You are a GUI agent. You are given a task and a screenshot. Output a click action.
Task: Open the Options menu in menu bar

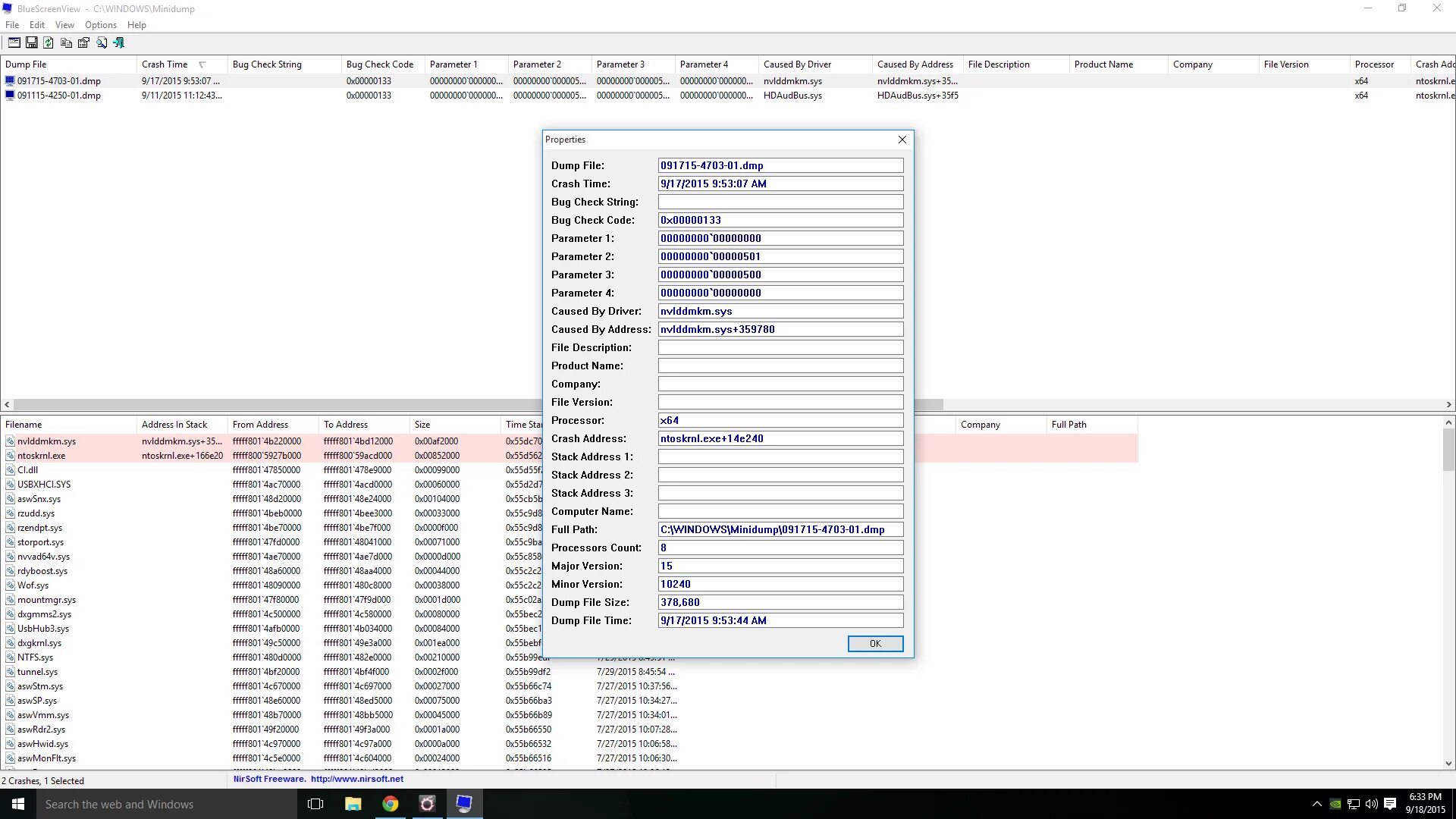[100, 24]
